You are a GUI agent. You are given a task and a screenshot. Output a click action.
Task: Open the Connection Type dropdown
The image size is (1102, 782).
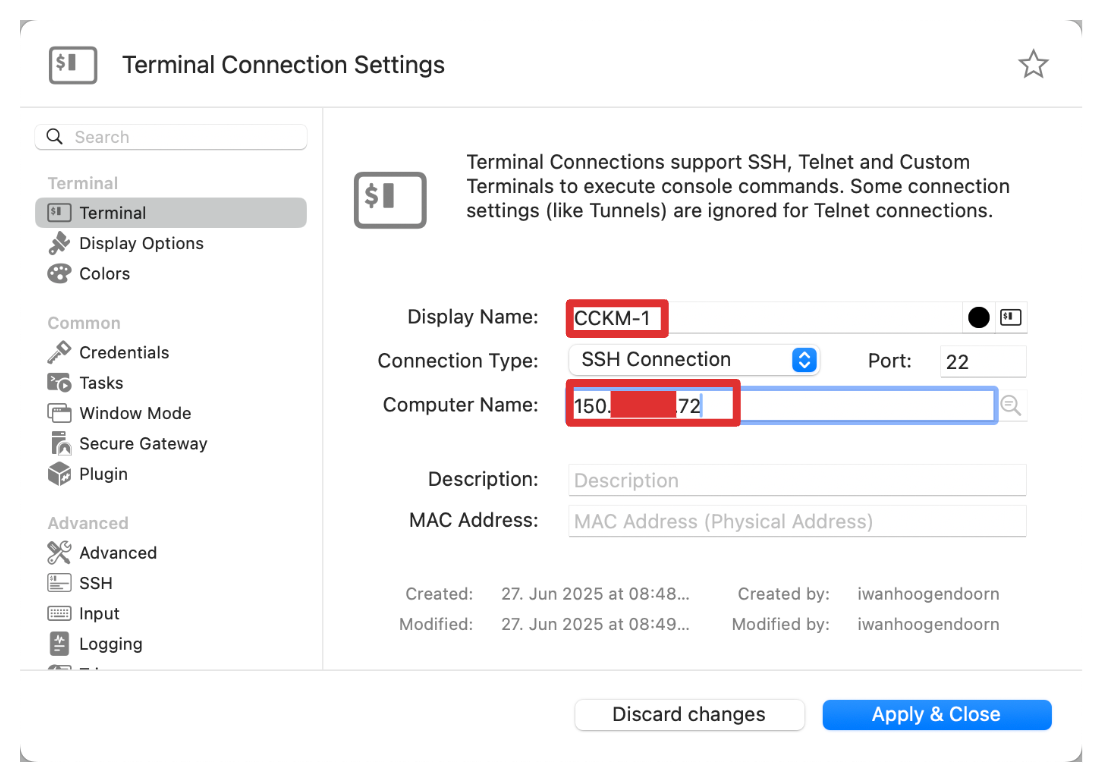(694, 360)
